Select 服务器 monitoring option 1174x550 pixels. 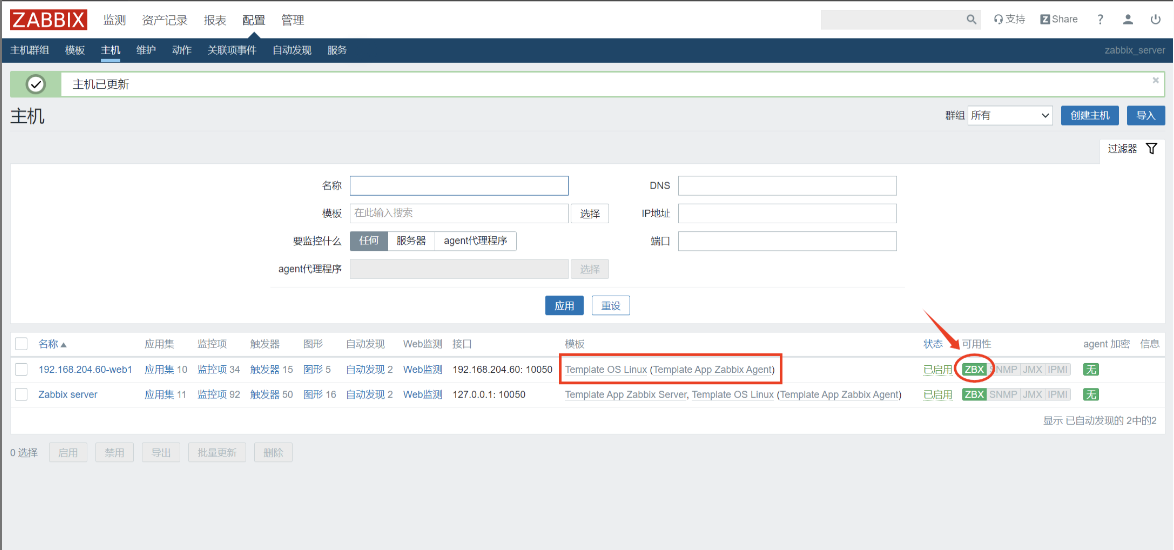[x=411, y=241]
